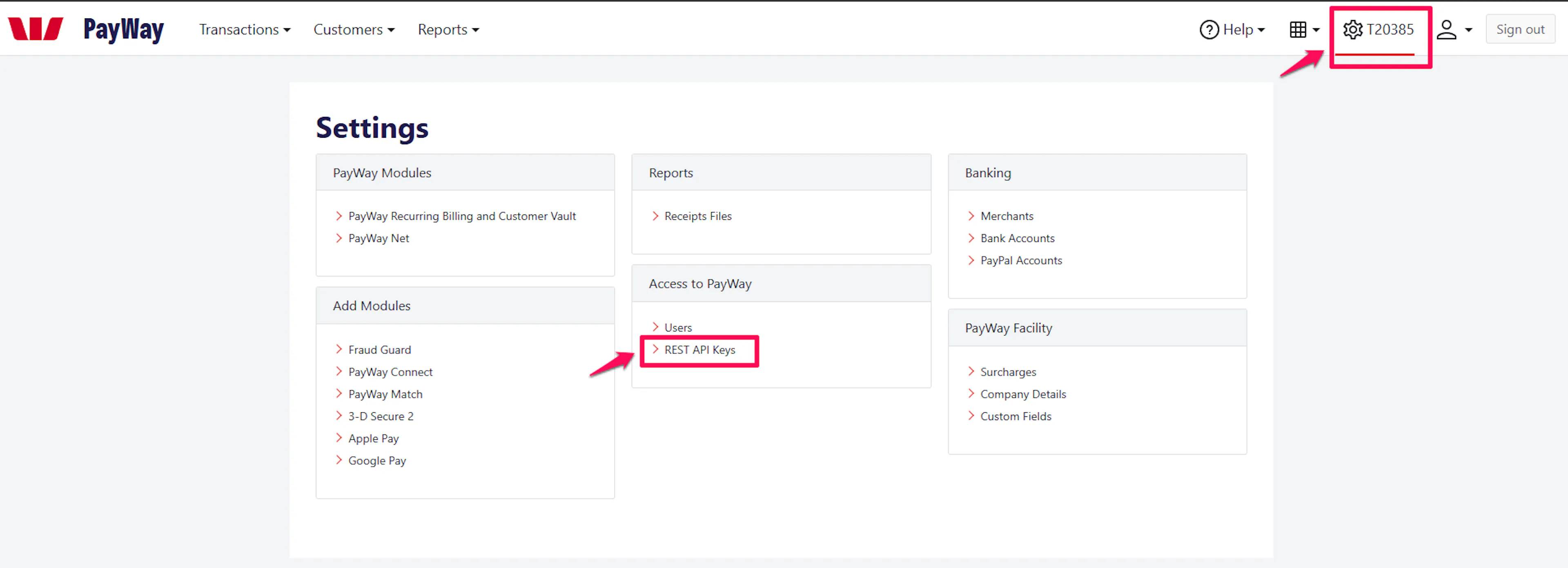Click the settings gear icon beside T20385

1352,29
